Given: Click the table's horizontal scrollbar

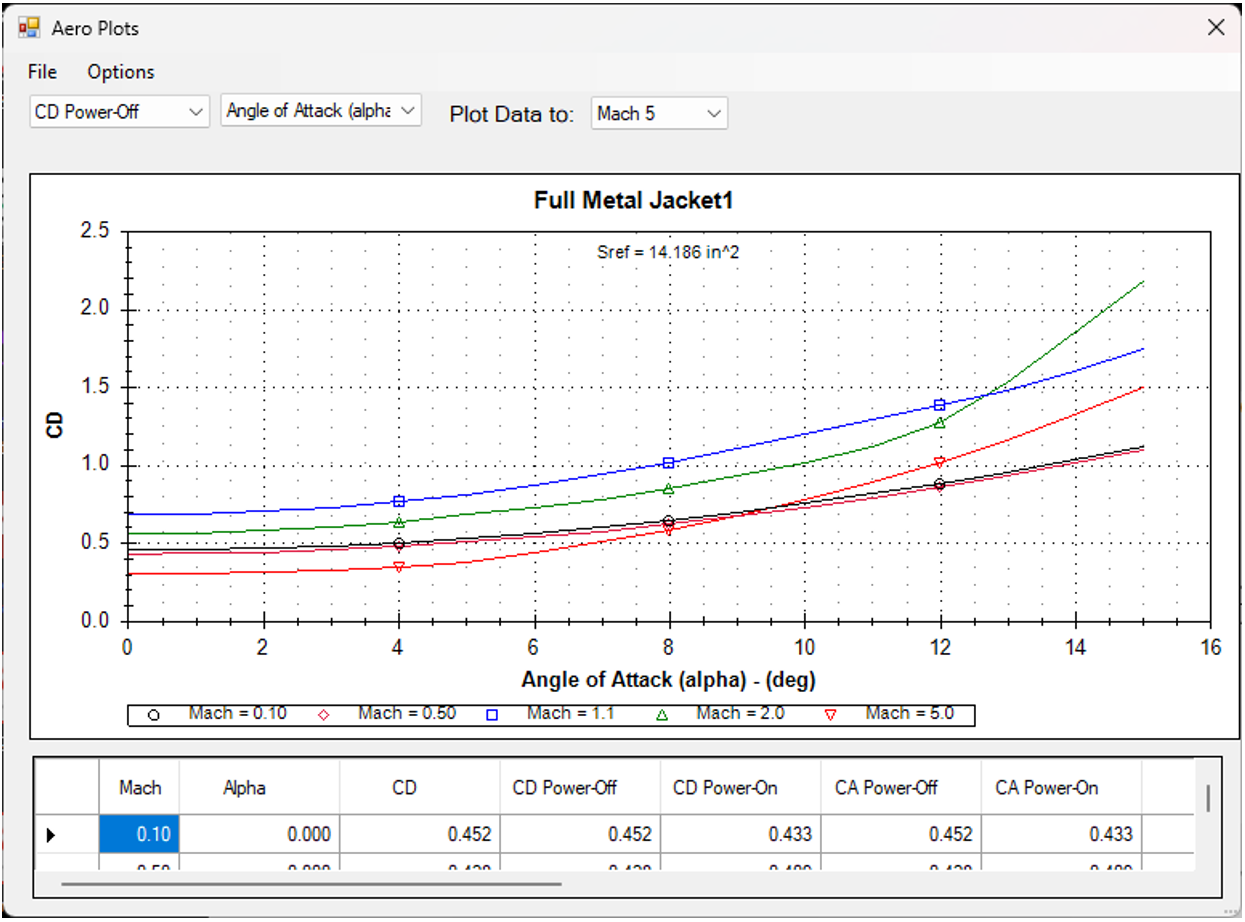Looking at the screenshot, I should [x=310, y=884].
